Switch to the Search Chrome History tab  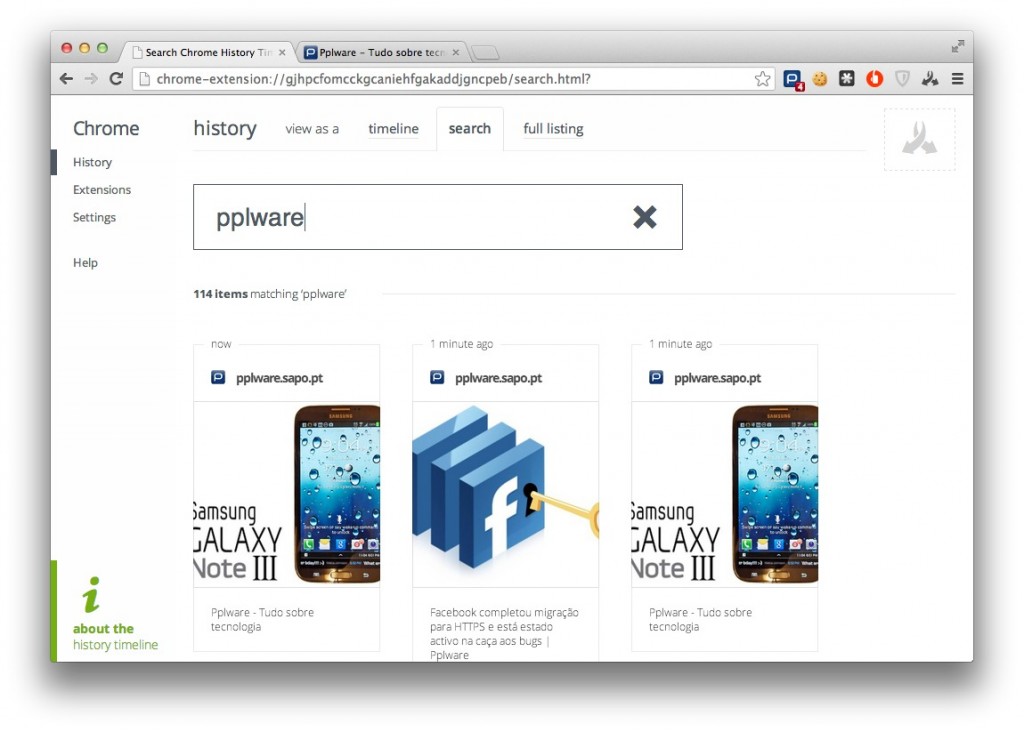click(x=208, y=52)
